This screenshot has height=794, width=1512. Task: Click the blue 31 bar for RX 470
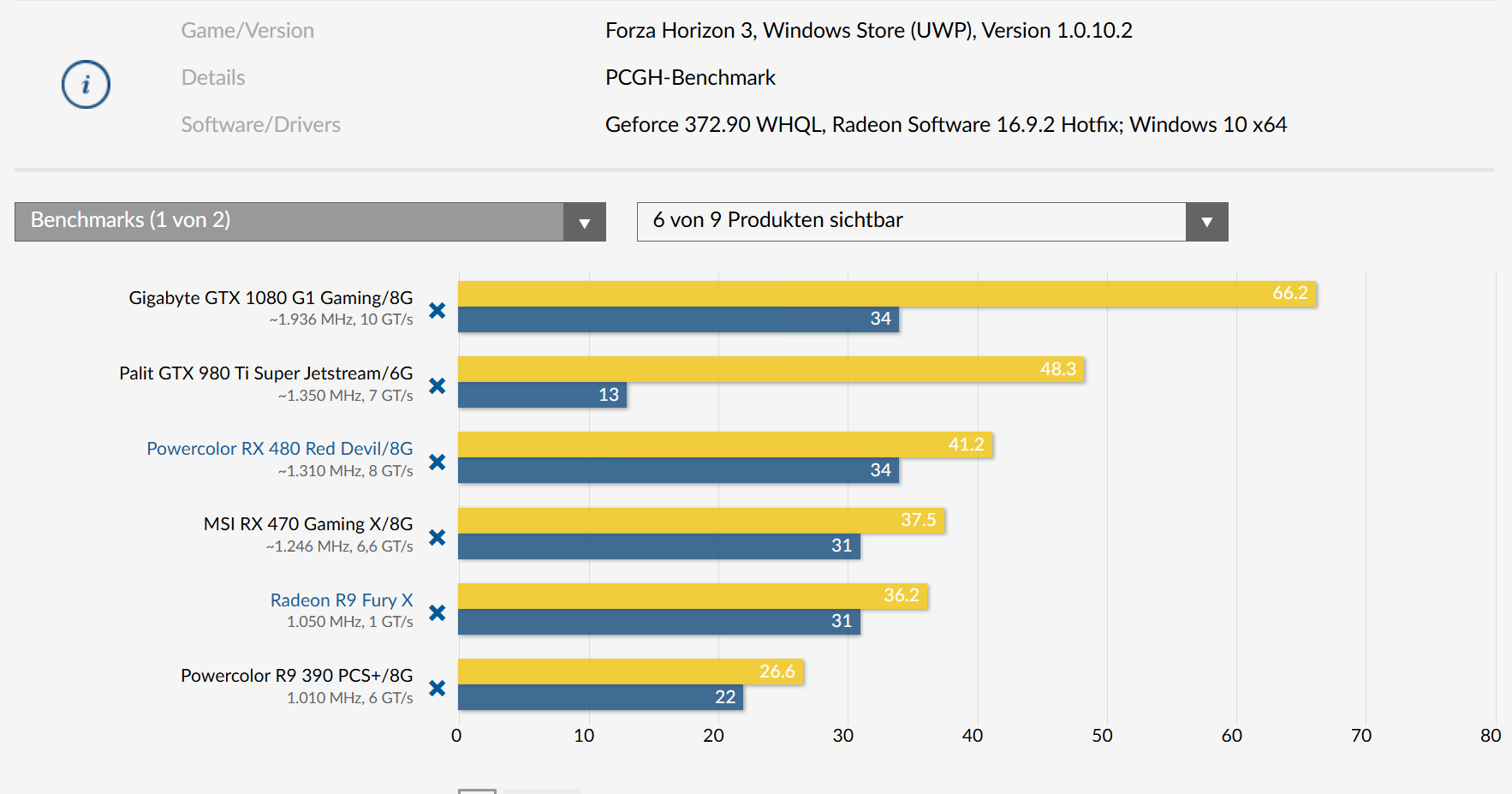tap(658, 546)
